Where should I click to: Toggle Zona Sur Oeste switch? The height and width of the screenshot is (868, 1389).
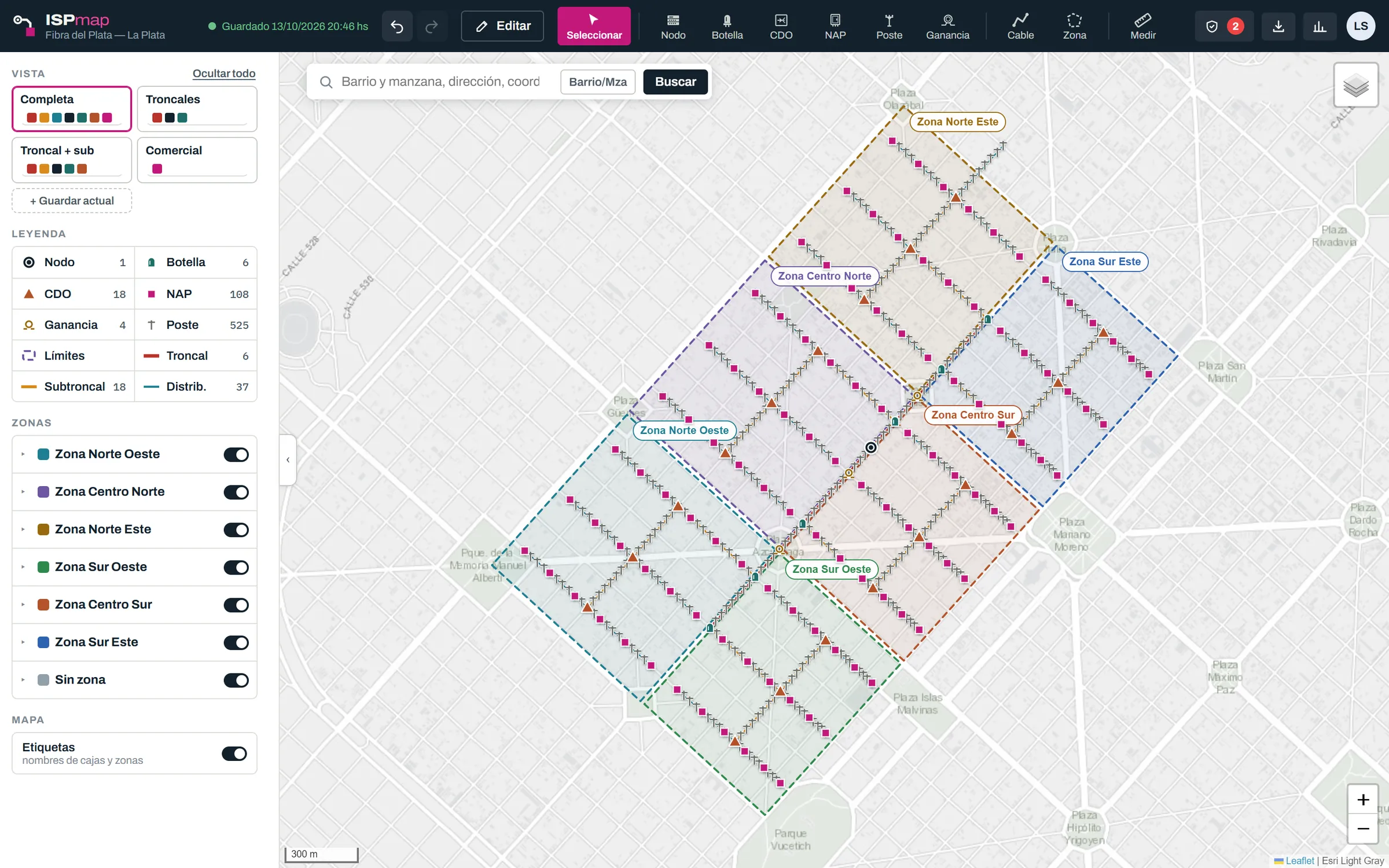pyautogui.click(x=236, y=567)
